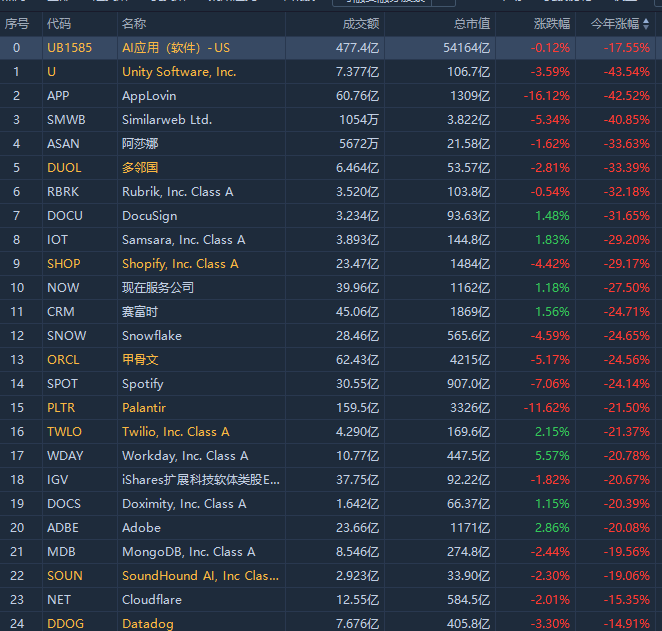Open Doximity, Inc. Class A name
Screen dimensions: 662x631
(184, 504)
